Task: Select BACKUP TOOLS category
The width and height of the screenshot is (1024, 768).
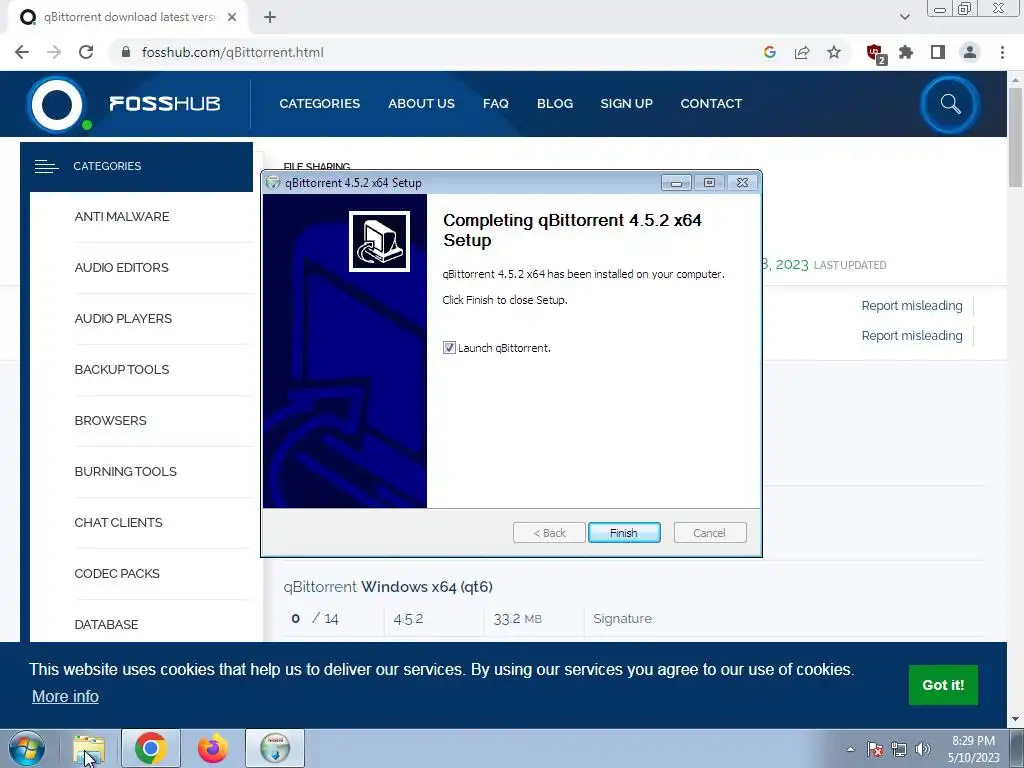Action: point(122,370)
